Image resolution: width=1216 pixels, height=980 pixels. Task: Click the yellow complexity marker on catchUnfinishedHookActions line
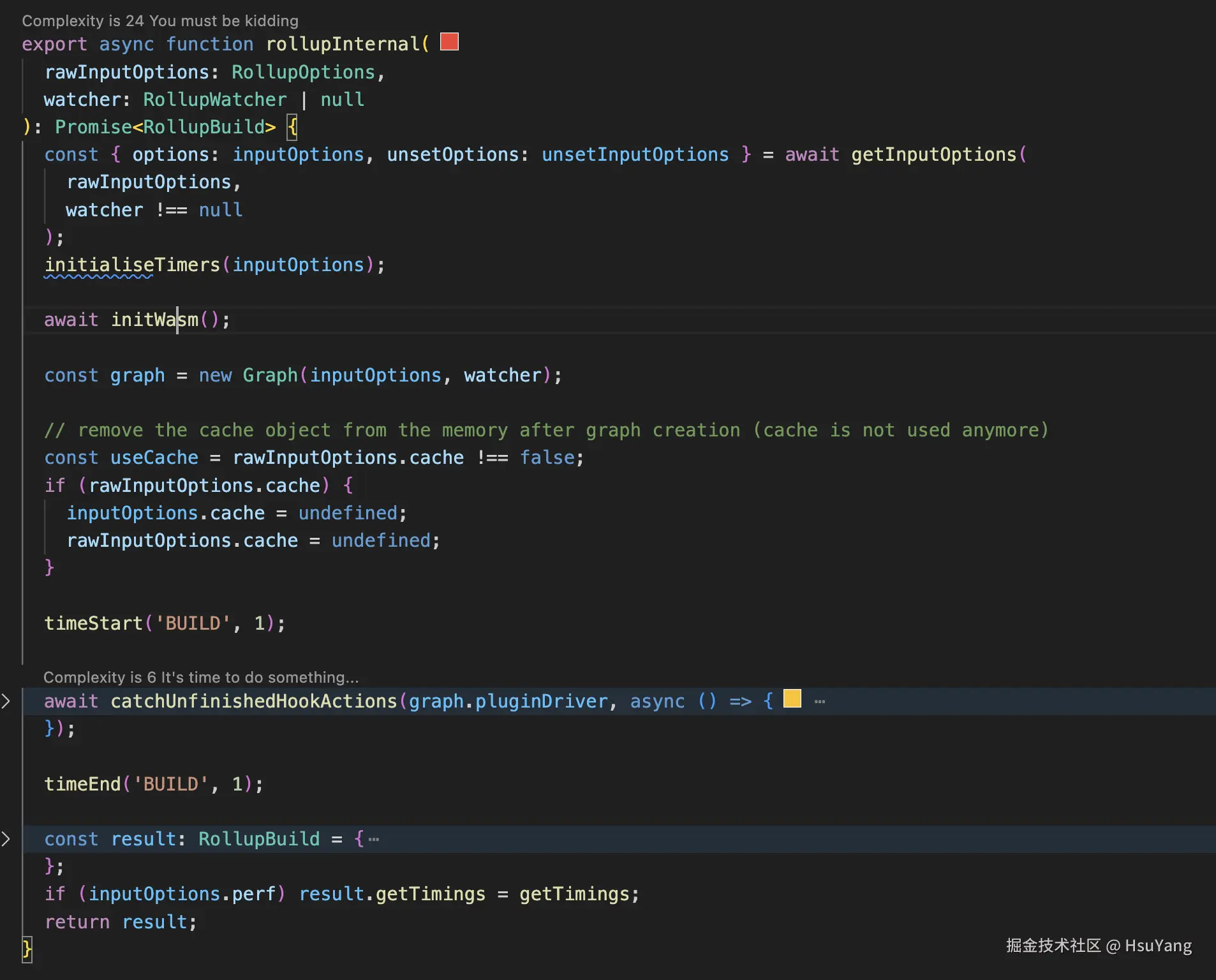pyautogui.click(x=792, y=699)
